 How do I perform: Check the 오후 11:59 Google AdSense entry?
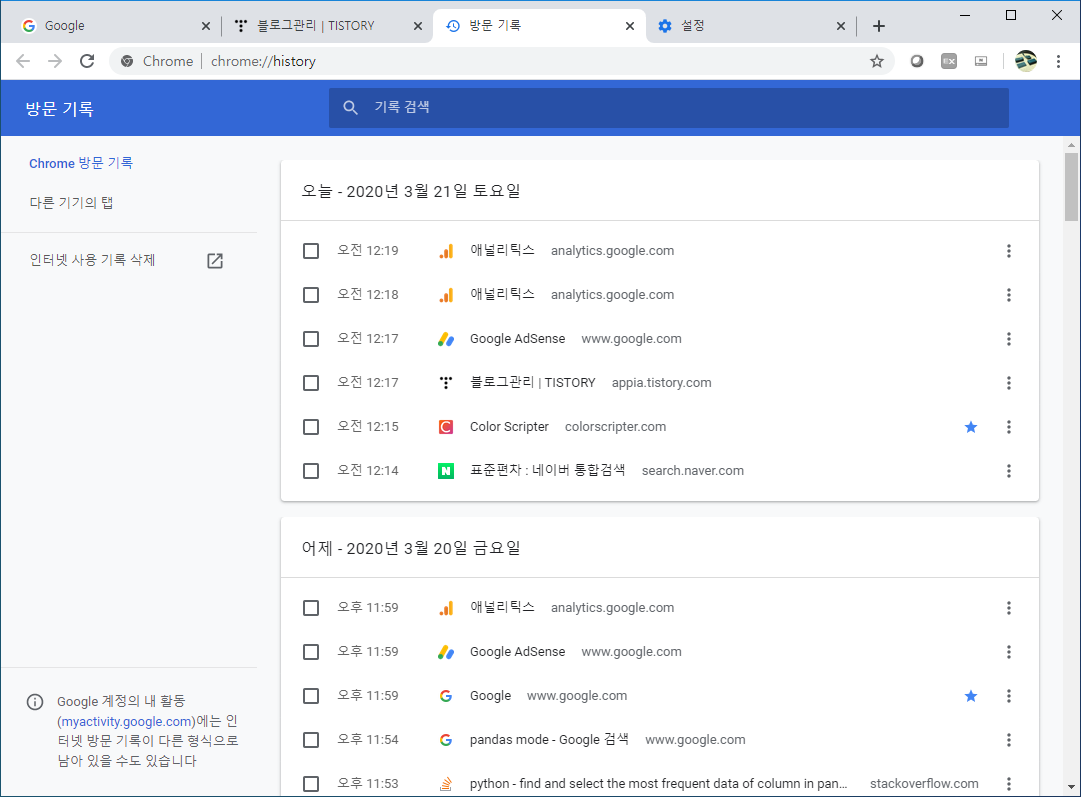click(x=311, y=652)
